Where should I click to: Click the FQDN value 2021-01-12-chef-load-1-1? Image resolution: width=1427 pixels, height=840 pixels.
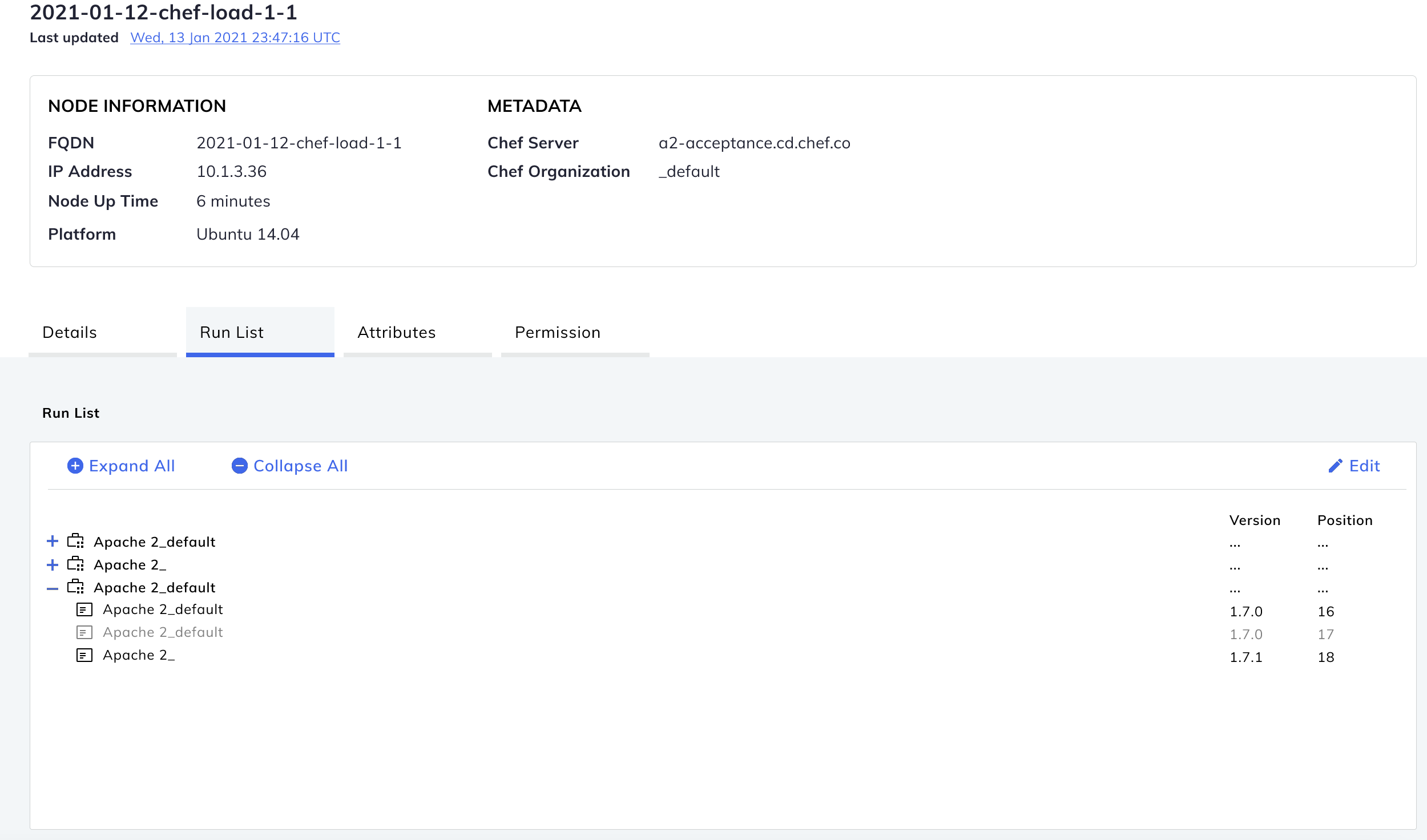299,143
